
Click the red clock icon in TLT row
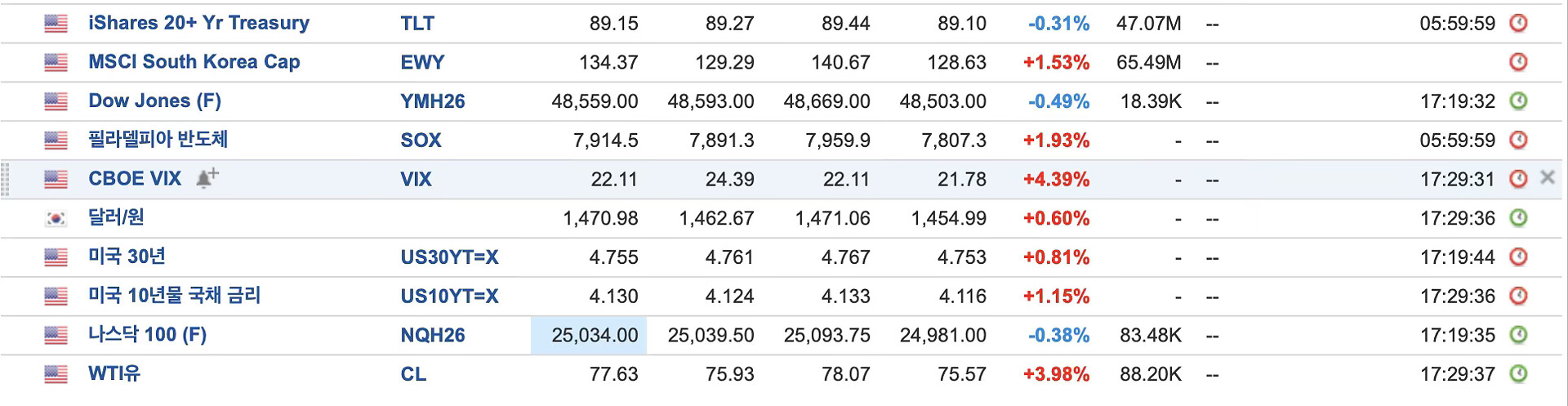[1518, 23]
